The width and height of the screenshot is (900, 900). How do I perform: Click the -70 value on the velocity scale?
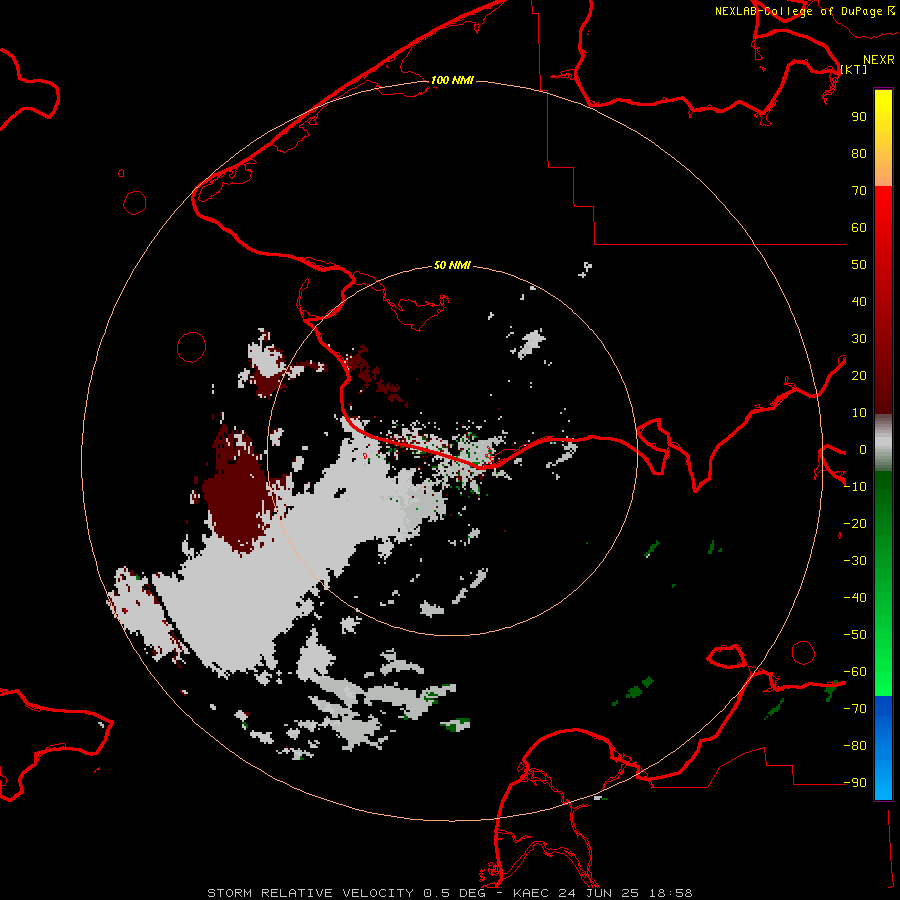(x=855, y=709)
